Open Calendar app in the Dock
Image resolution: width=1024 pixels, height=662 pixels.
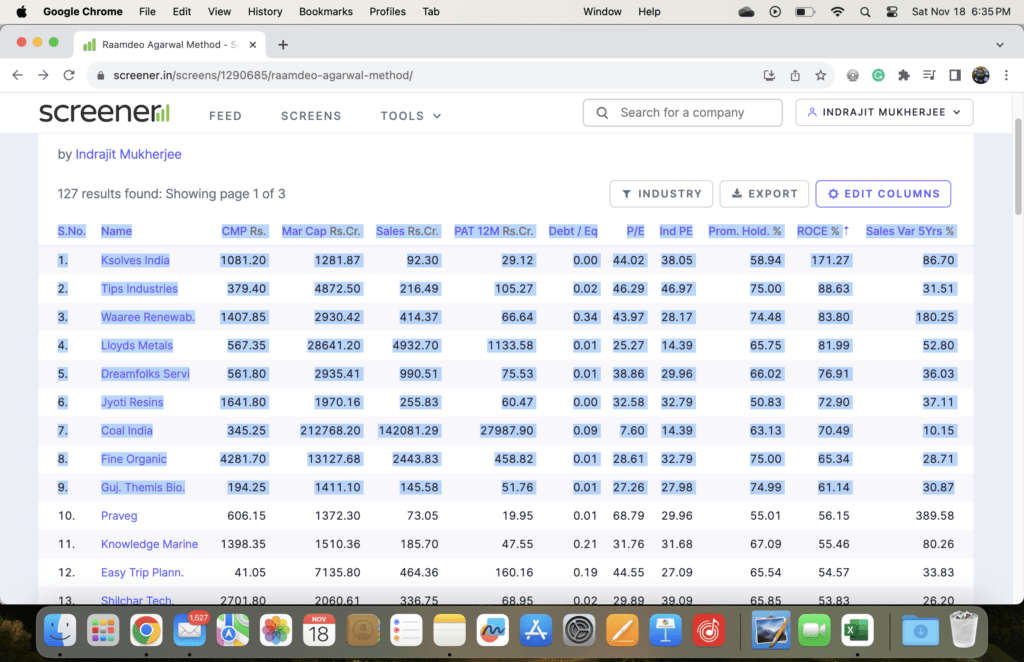(x=319, y=631)
